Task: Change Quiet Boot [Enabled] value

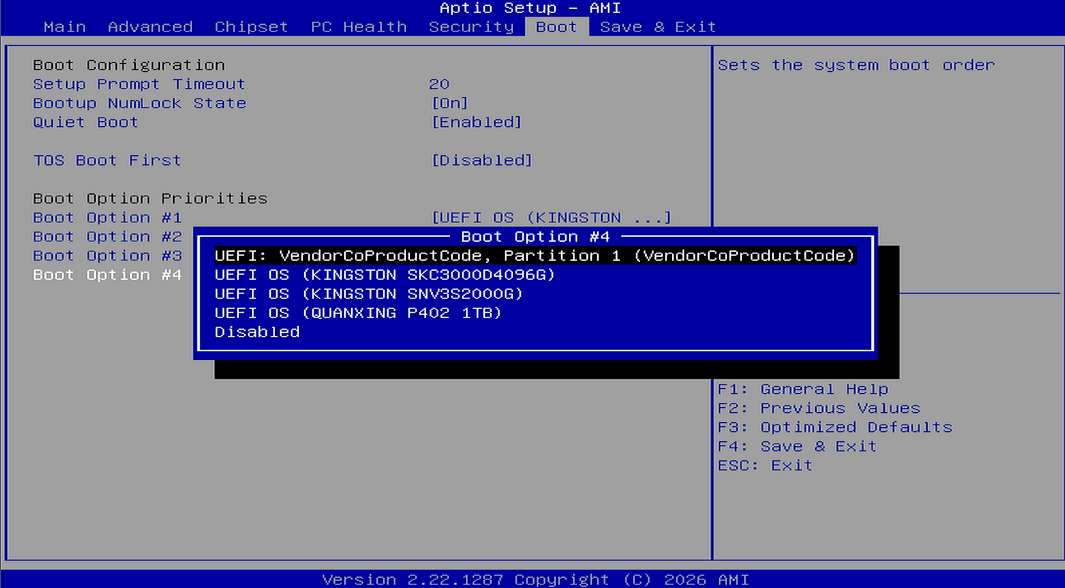Action: point(477,122)
